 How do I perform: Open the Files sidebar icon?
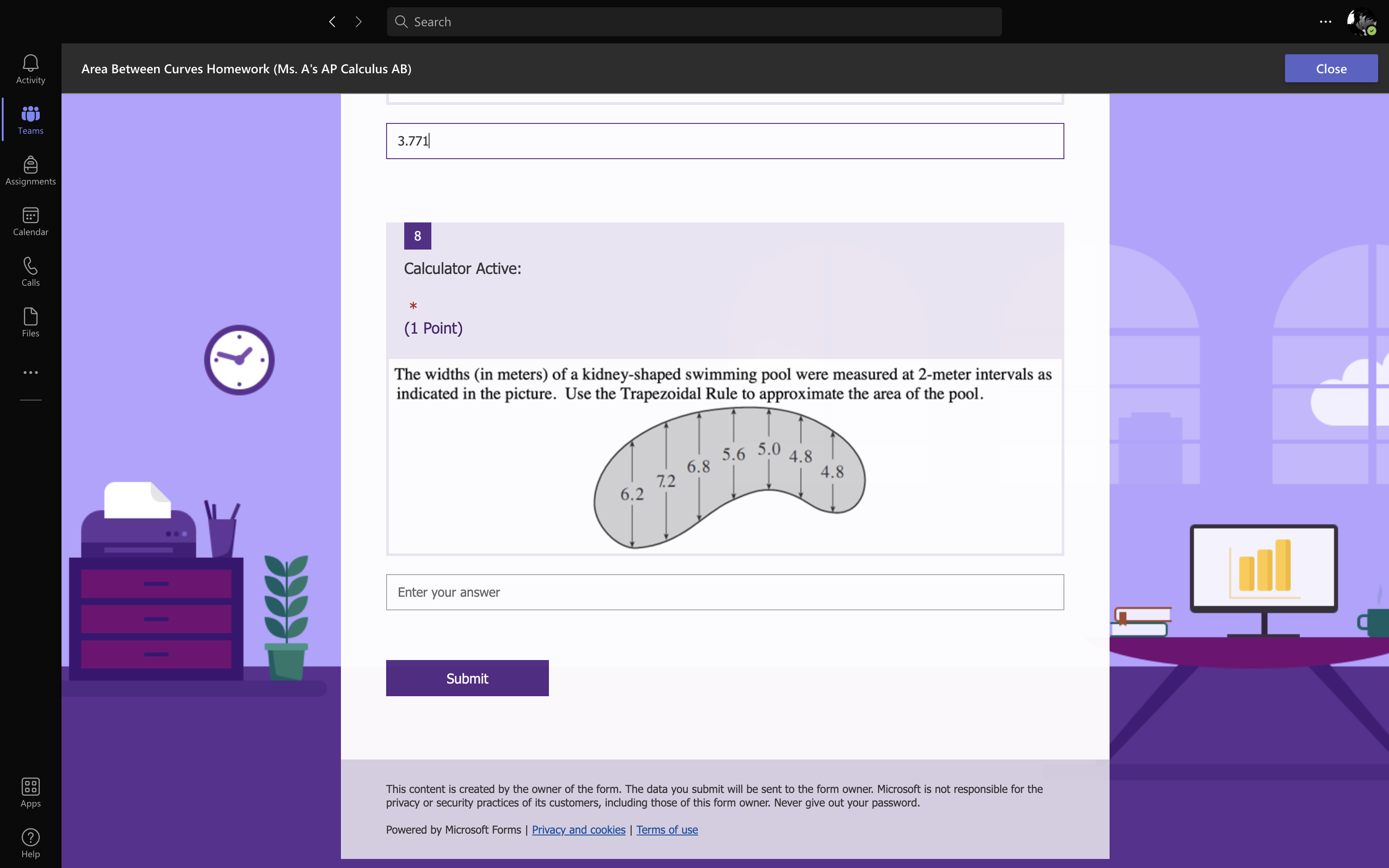(30, 322)
